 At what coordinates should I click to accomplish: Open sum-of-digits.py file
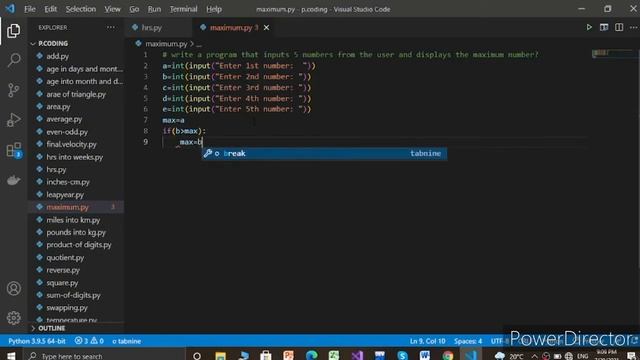pos(73,295)
